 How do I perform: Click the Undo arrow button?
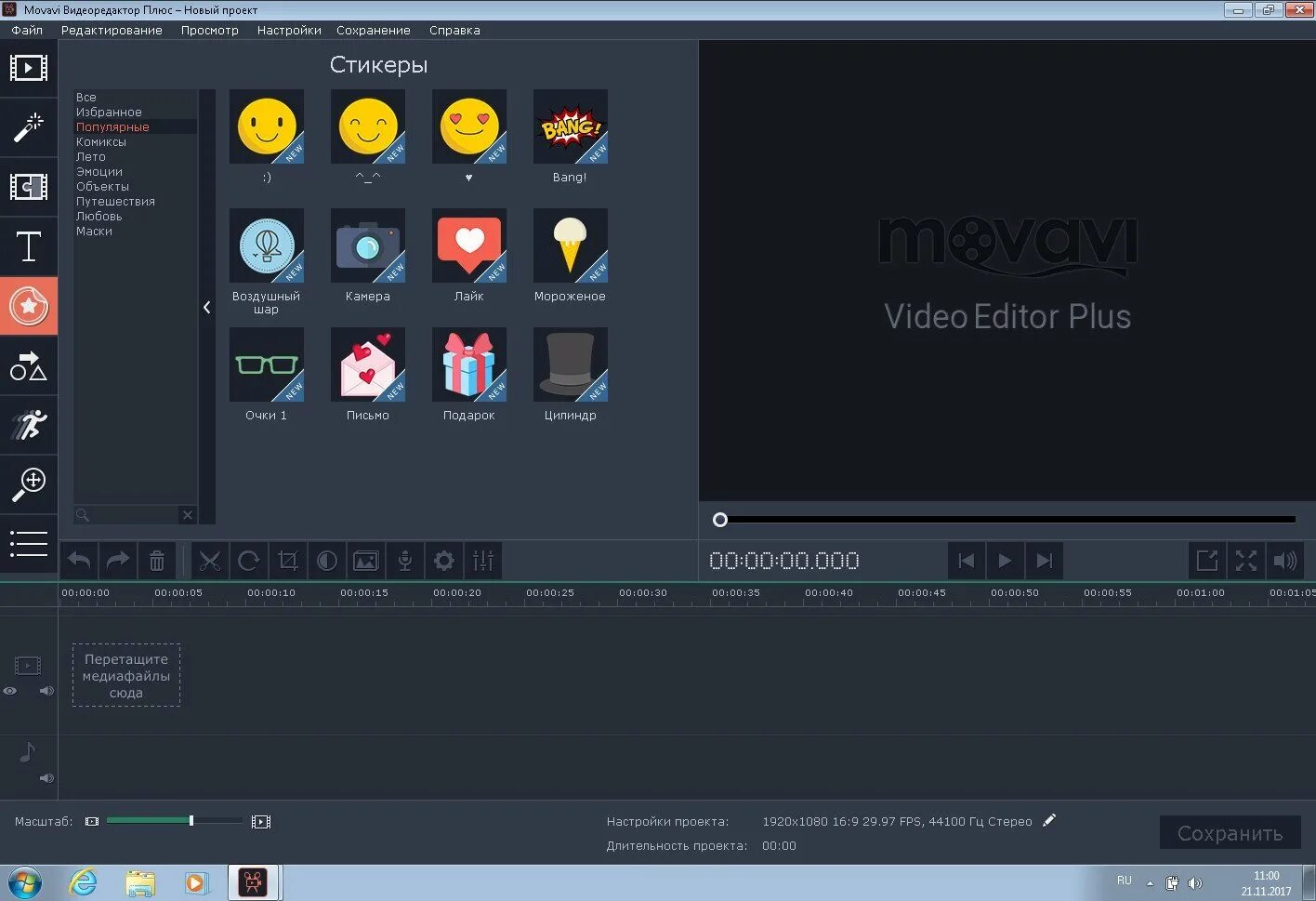[80, 561]
